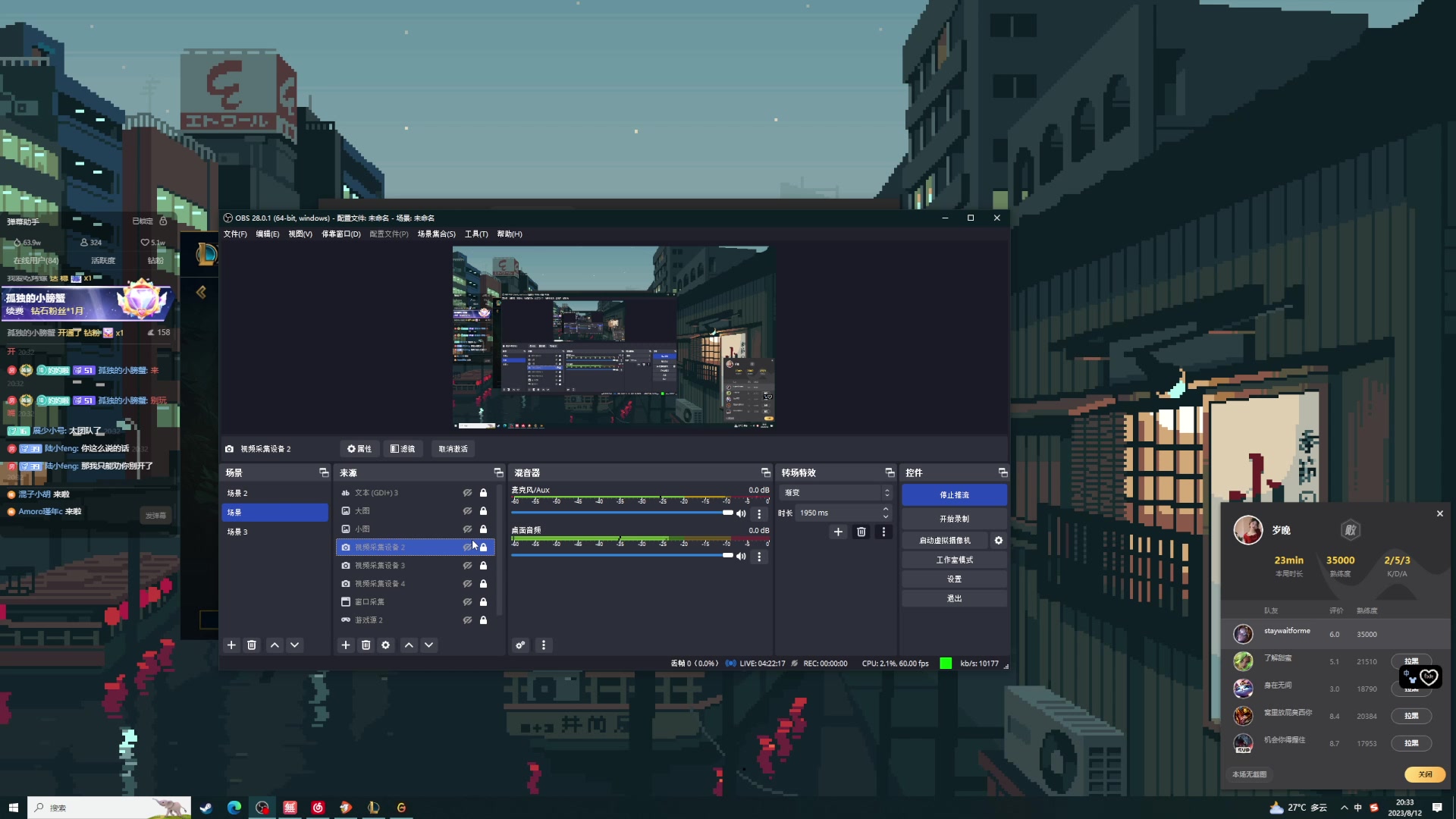Add a new source with the plus icon in the 来源 panel
Image resolution: width=1456 pixels, height=819 pixels.
pos(346,645)
